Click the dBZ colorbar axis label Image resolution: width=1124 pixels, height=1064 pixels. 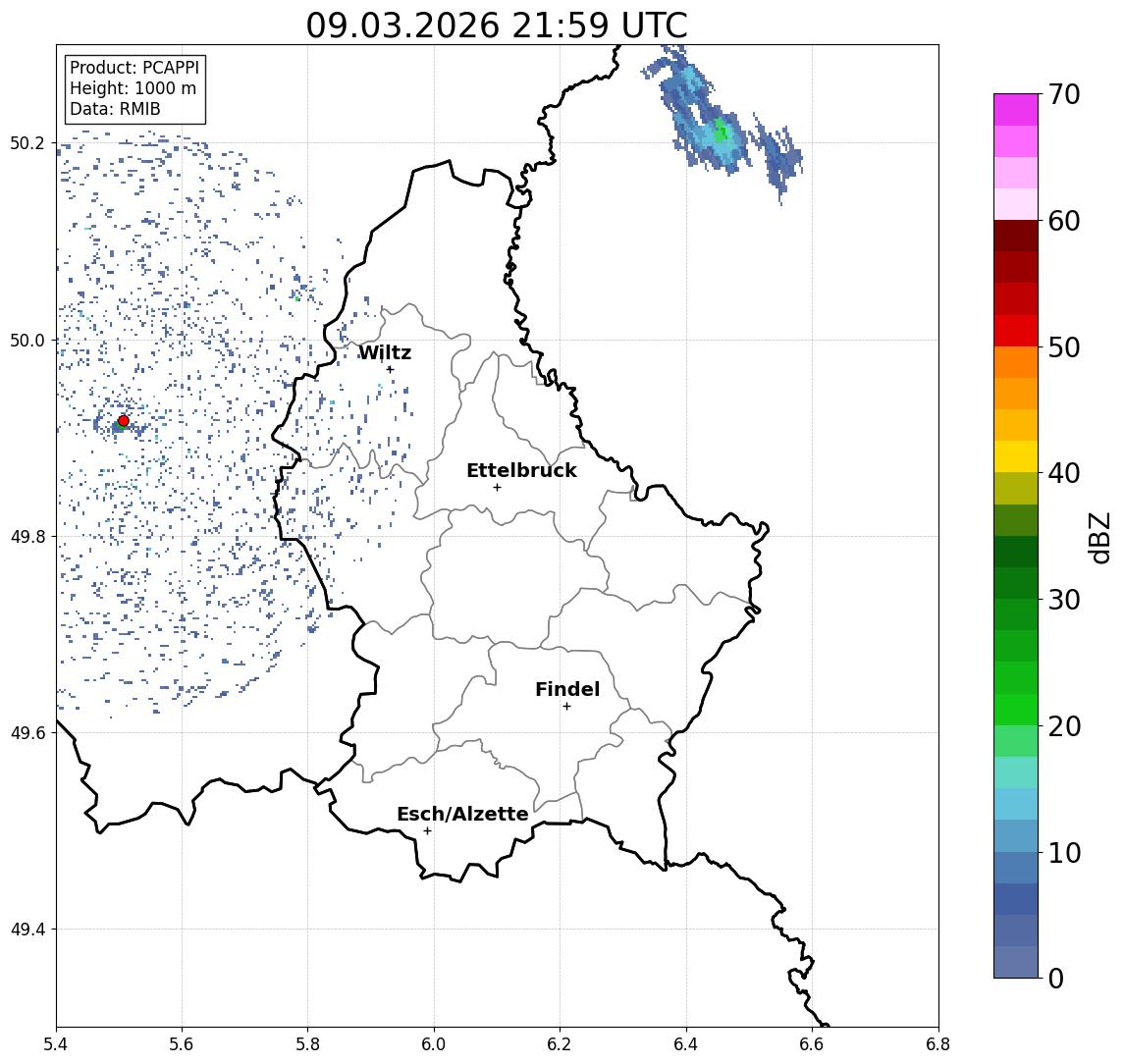[x=1098, y=537]
